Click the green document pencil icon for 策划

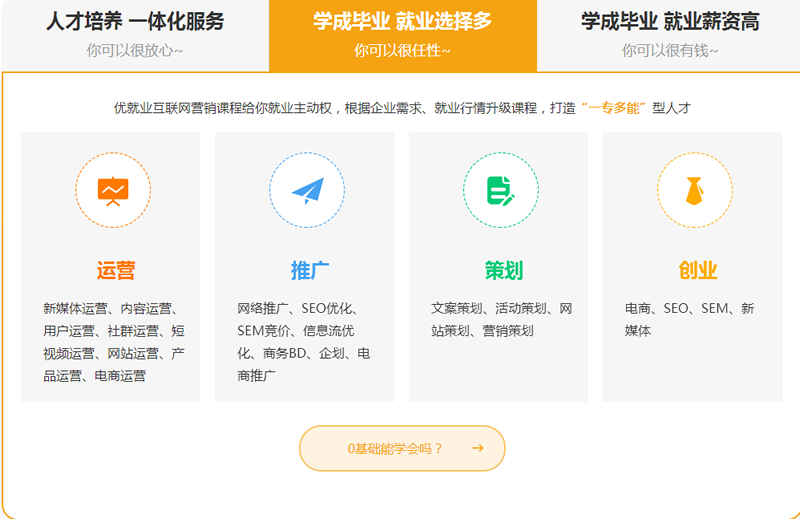coord(500,190)
